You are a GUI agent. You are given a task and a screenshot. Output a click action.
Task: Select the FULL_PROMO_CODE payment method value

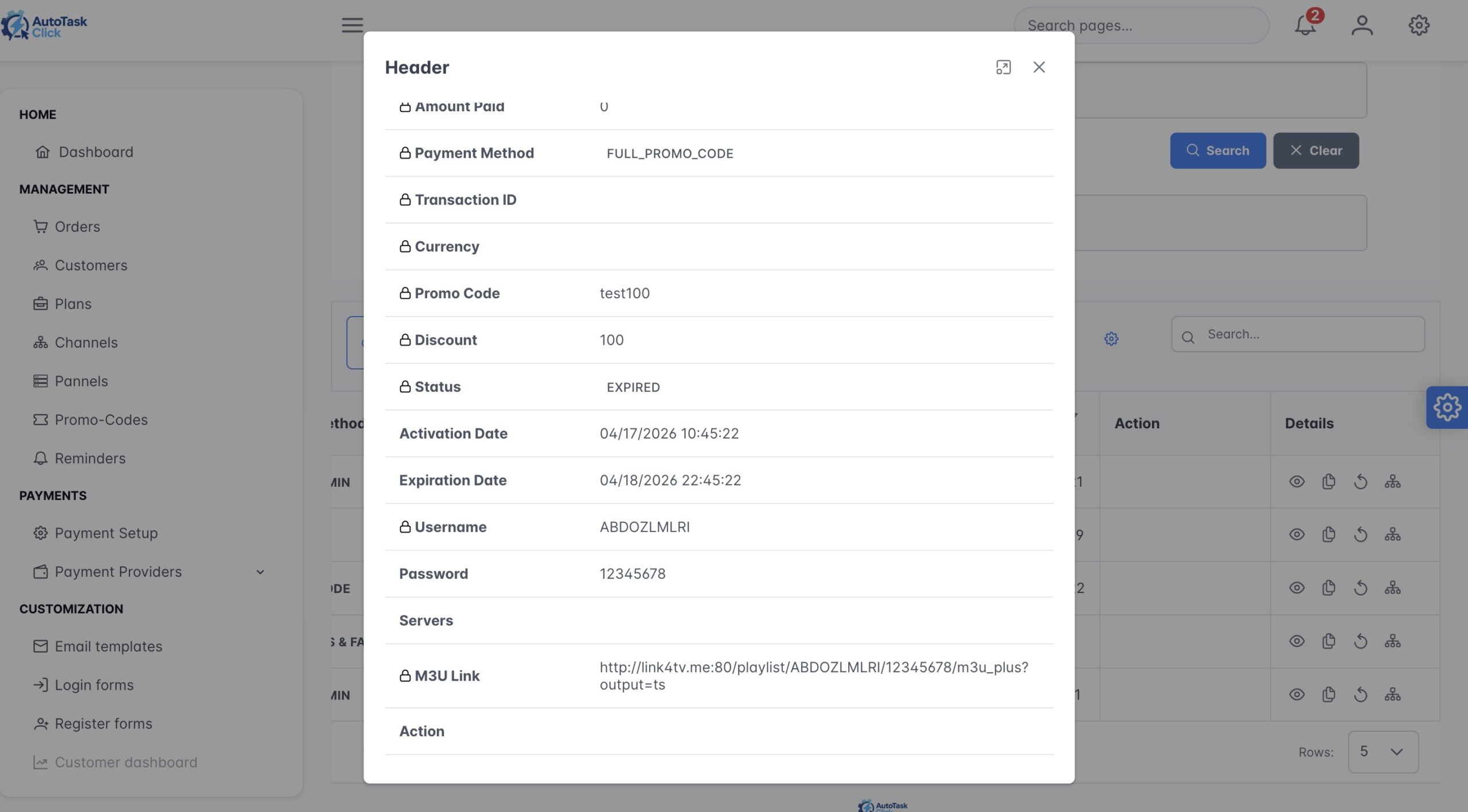pyautogui.click(x=670, y=154)
